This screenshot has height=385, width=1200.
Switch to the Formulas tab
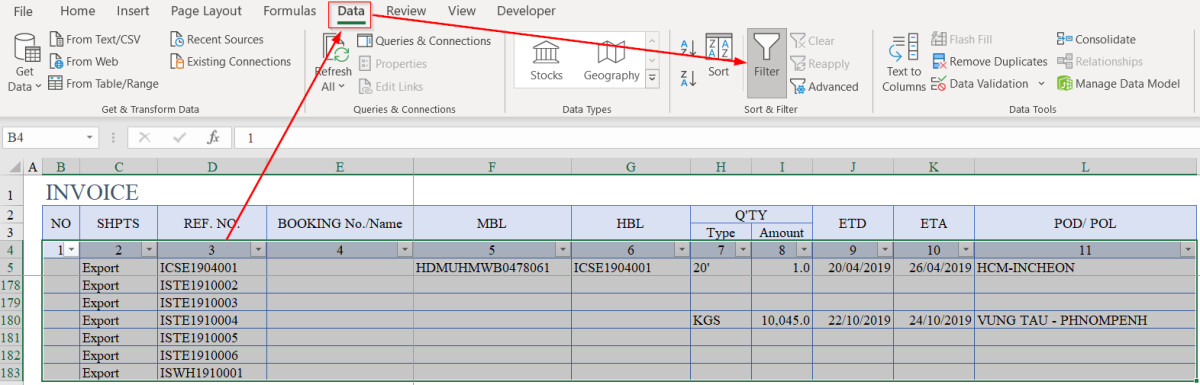tap(289, 11)
